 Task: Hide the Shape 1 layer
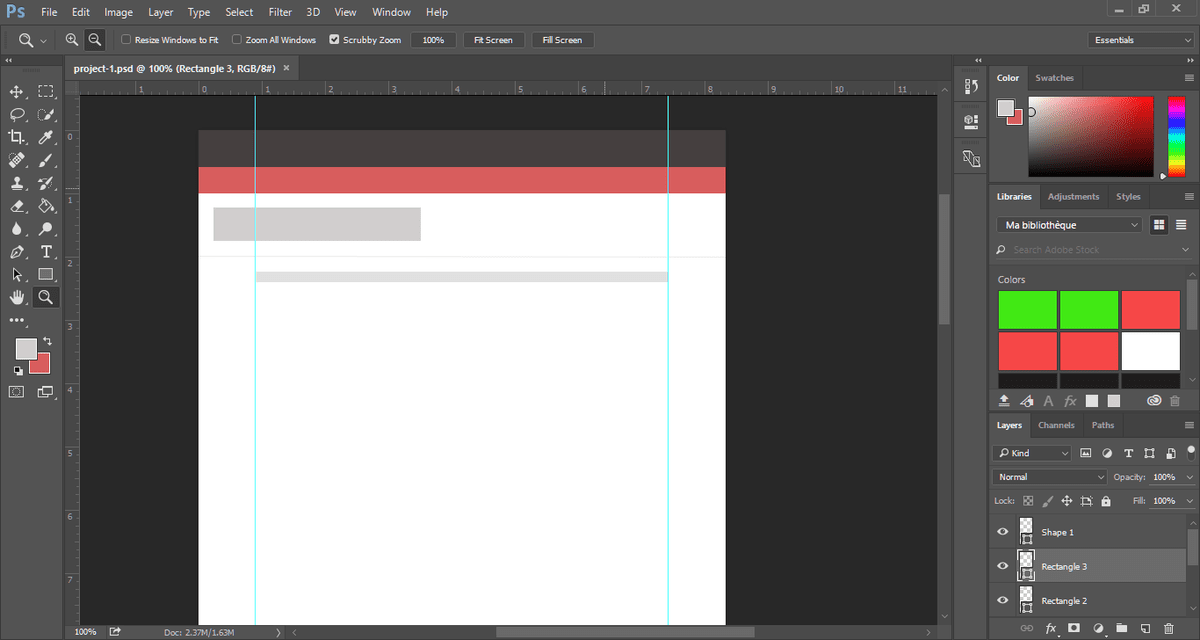coord(1003,532)
